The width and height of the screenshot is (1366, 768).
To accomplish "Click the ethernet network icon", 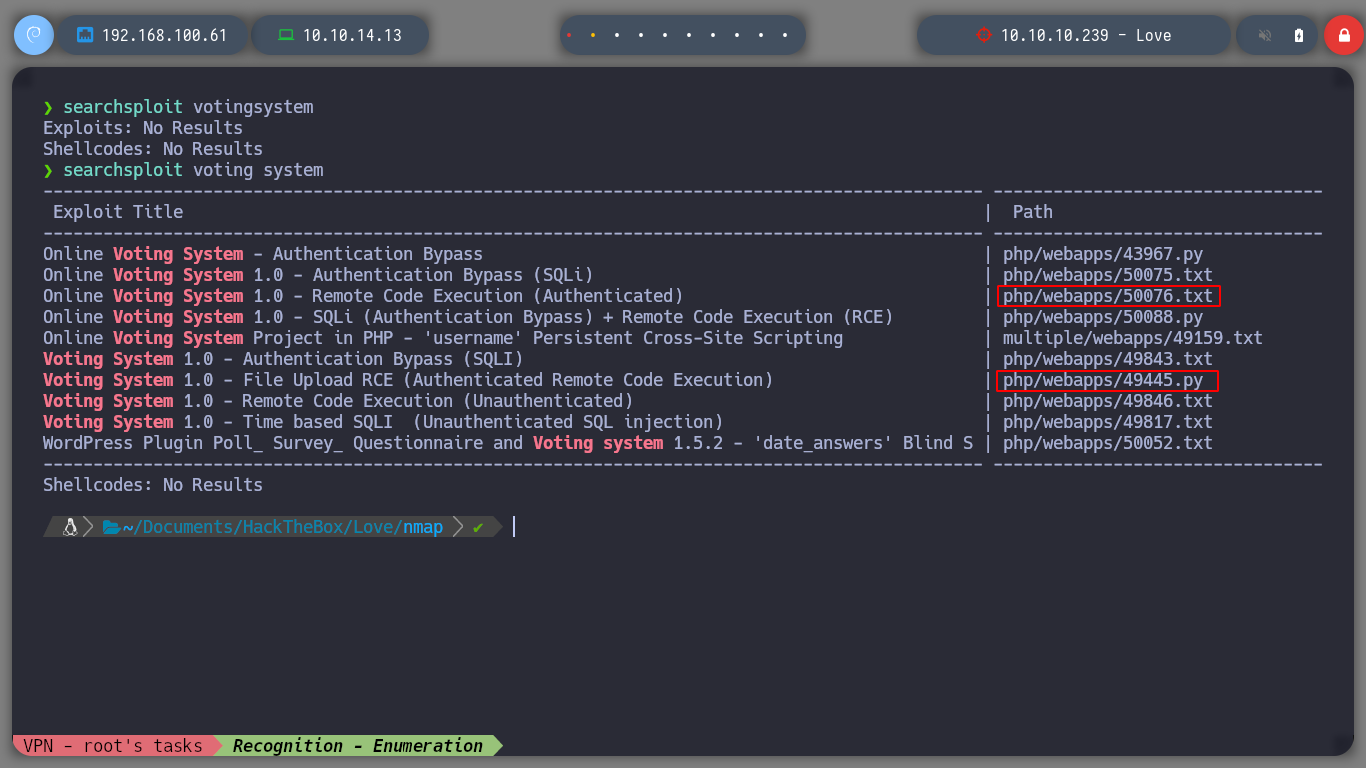I will [x=85, y=35].
